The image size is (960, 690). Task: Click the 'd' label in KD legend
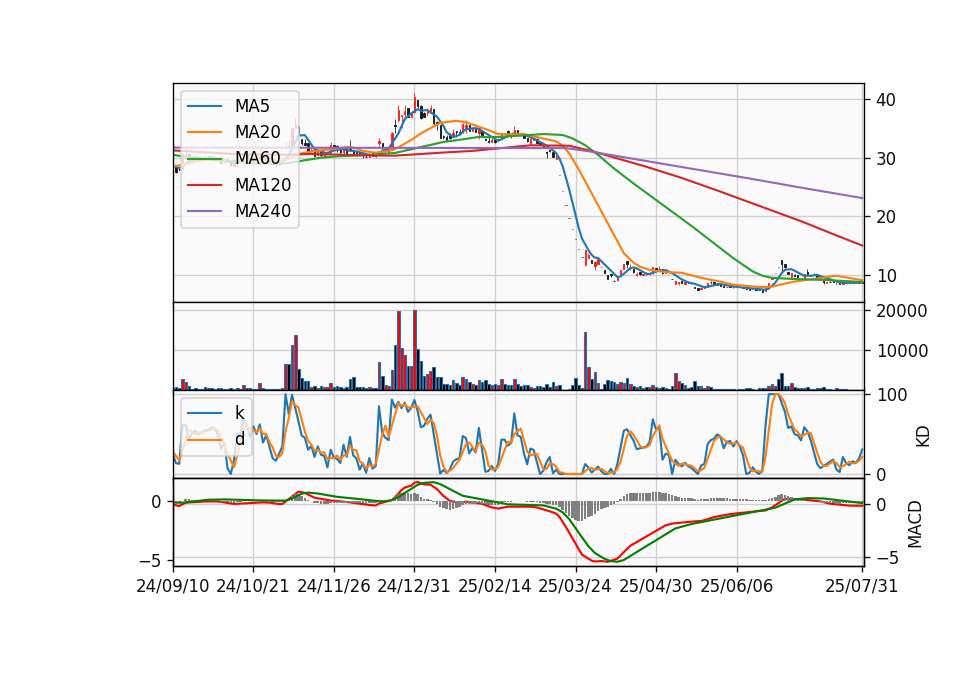click(x=239, y=438)
